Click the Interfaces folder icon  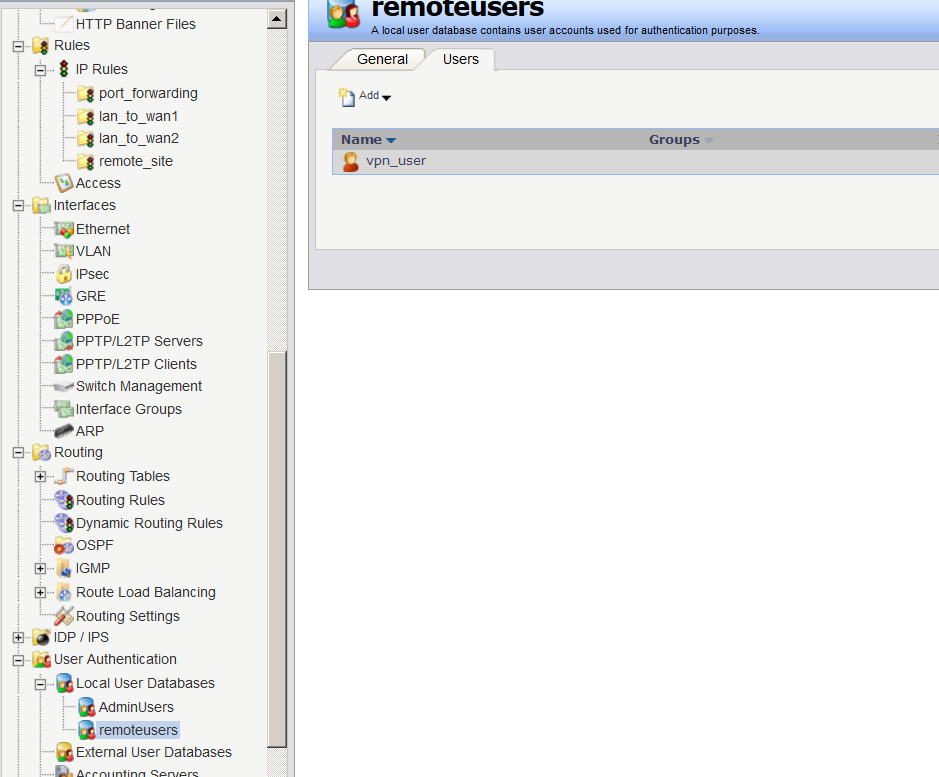41,205
